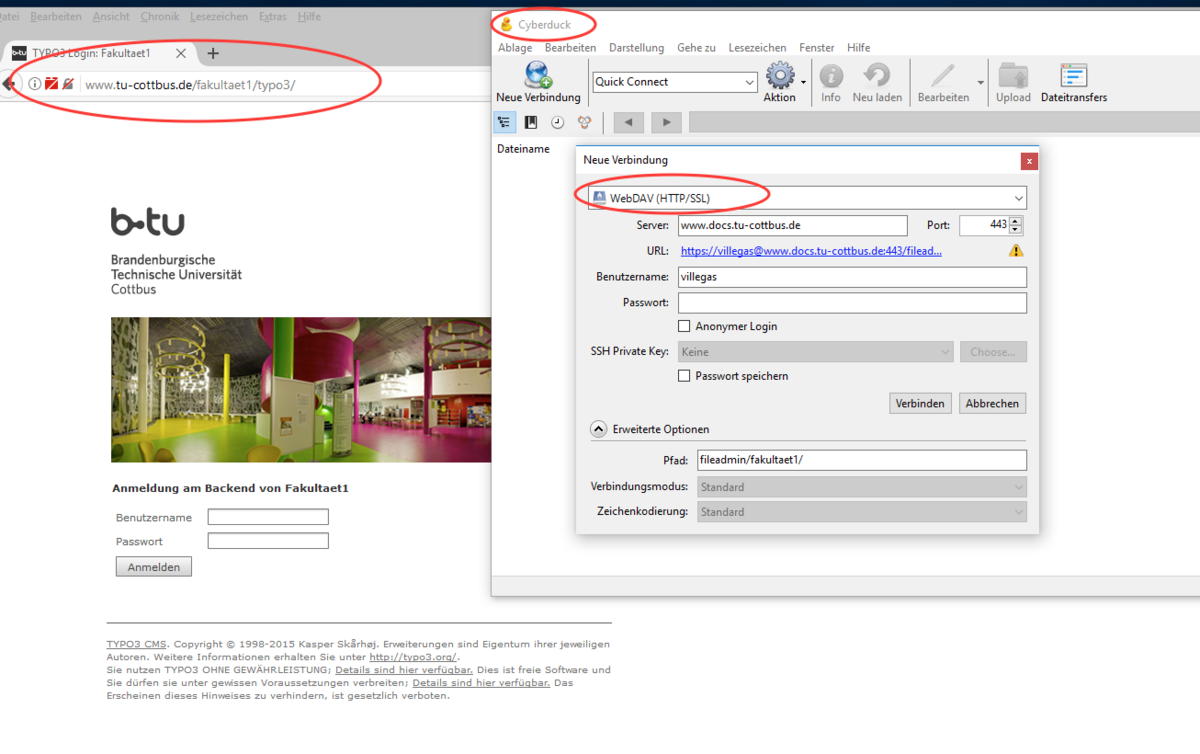Check Passwort speichern

click(685, 376)
